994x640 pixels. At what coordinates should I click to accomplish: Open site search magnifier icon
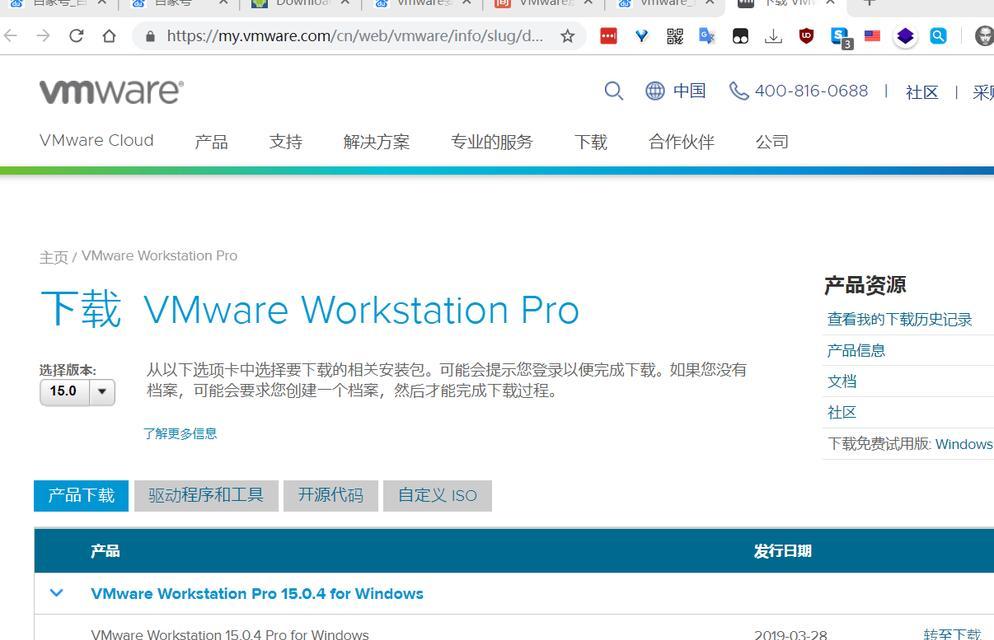coord(614,91)
